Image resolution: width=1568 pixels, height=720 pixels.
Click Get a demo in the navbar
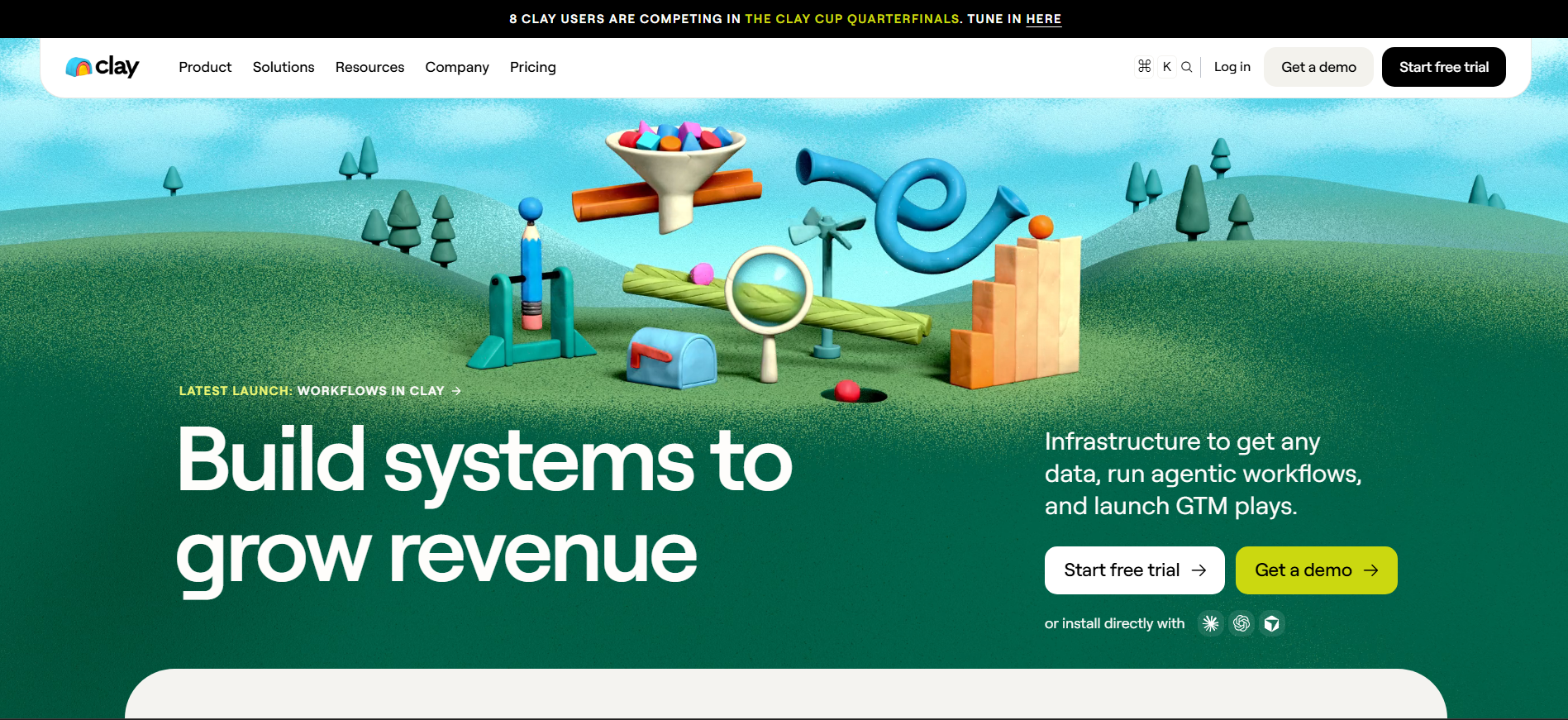(1319, 67)
